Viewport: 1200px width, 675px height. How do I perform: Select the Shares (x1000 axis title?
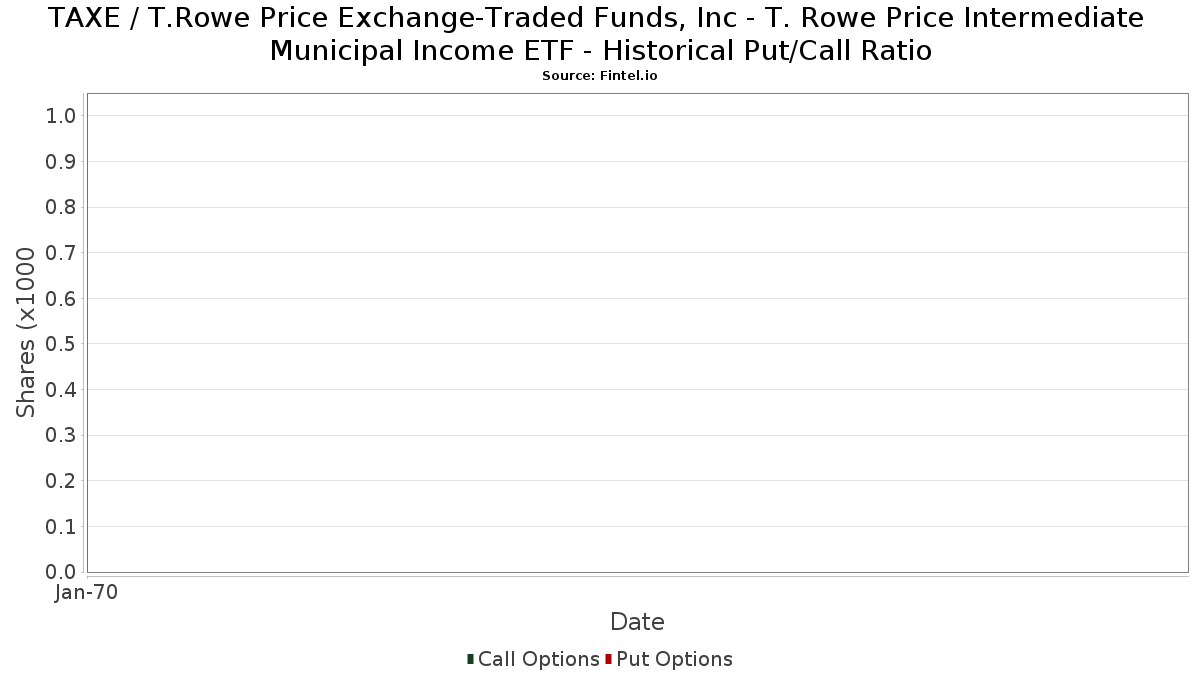[26, 333]
